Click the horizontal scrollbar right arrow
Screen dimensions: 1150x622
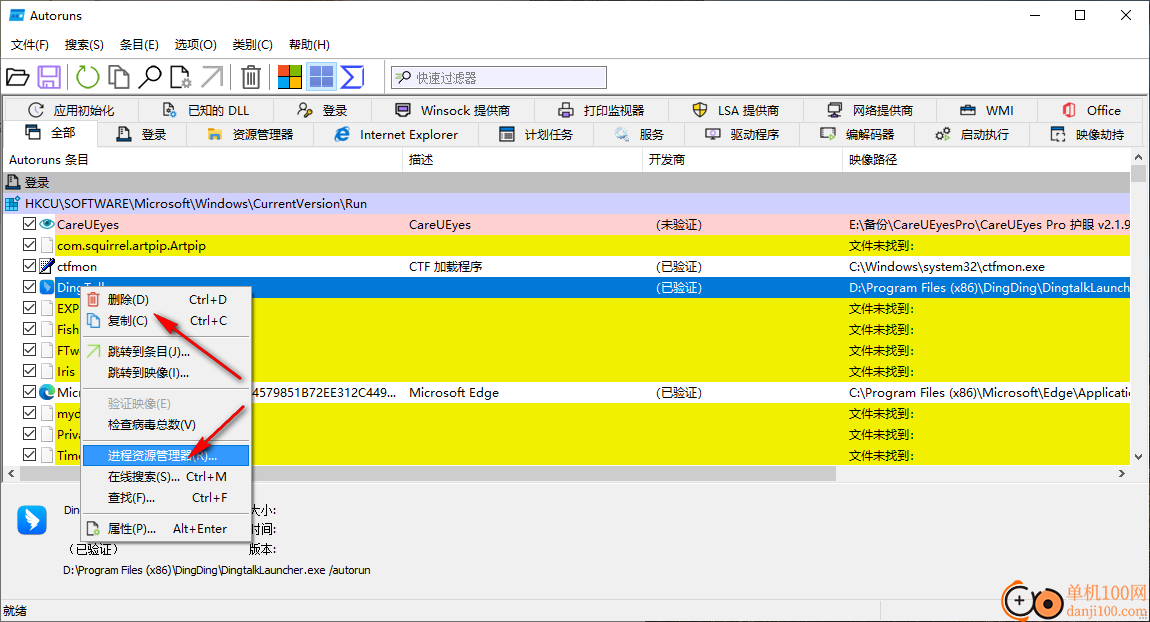[1122, 474]
